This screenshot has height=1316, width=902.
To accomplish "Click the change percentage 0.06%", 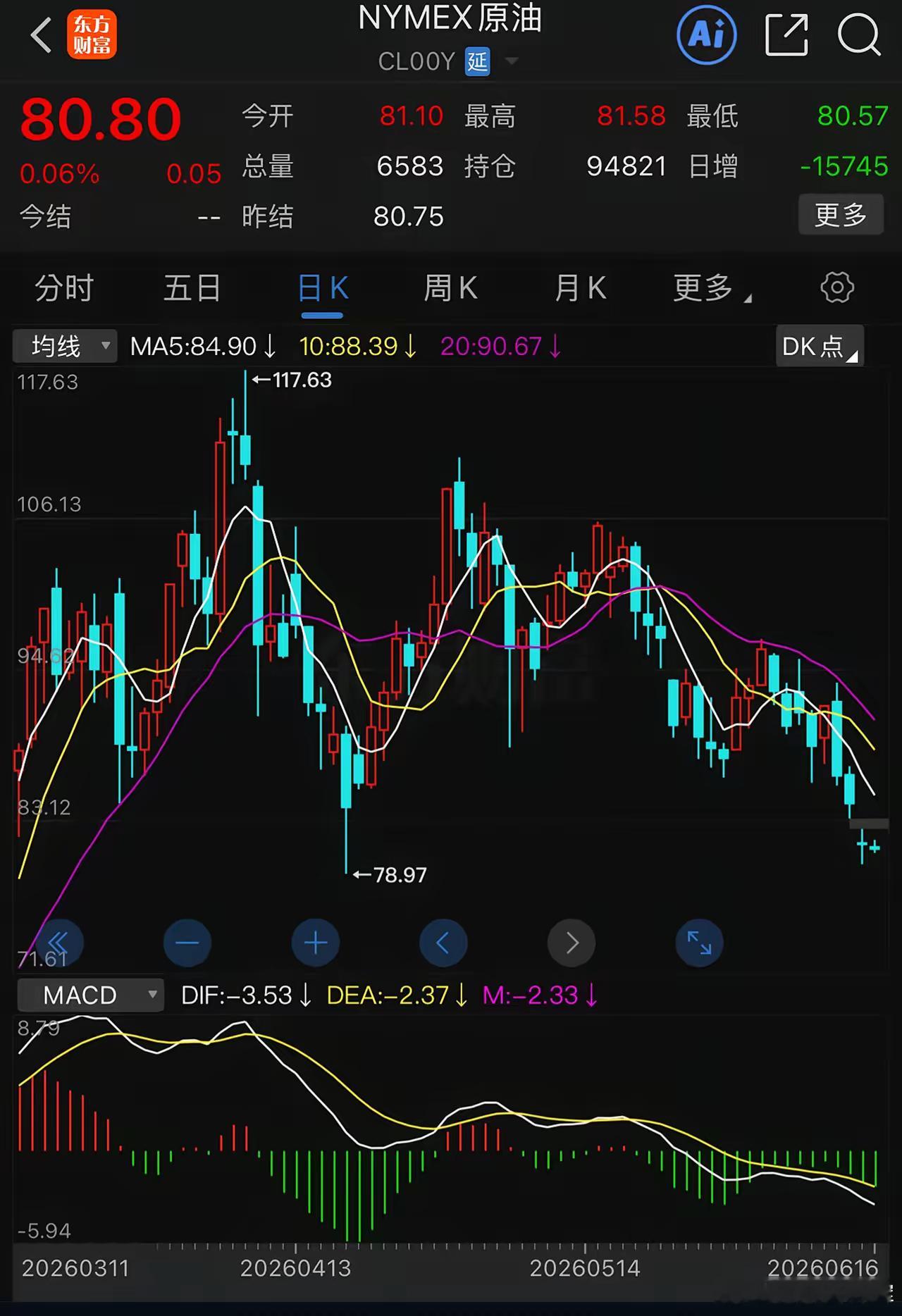I will 60,173.
